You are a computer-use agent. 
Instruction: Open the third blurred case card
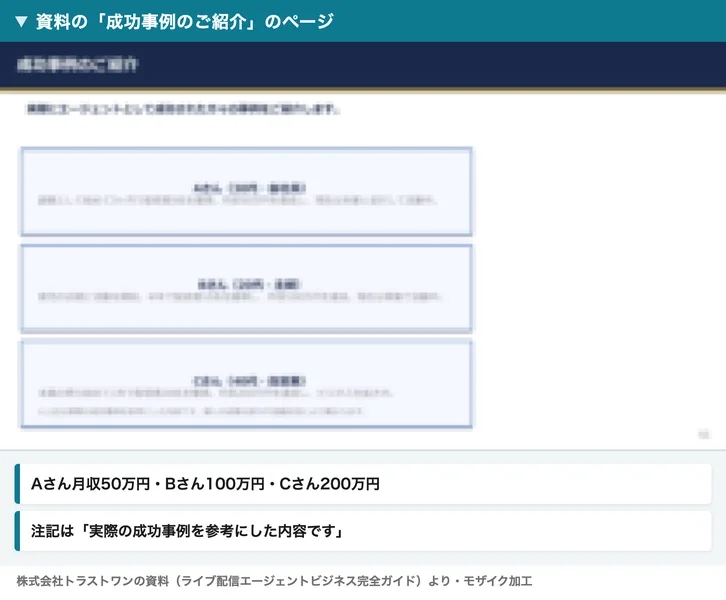pos(246,384)
